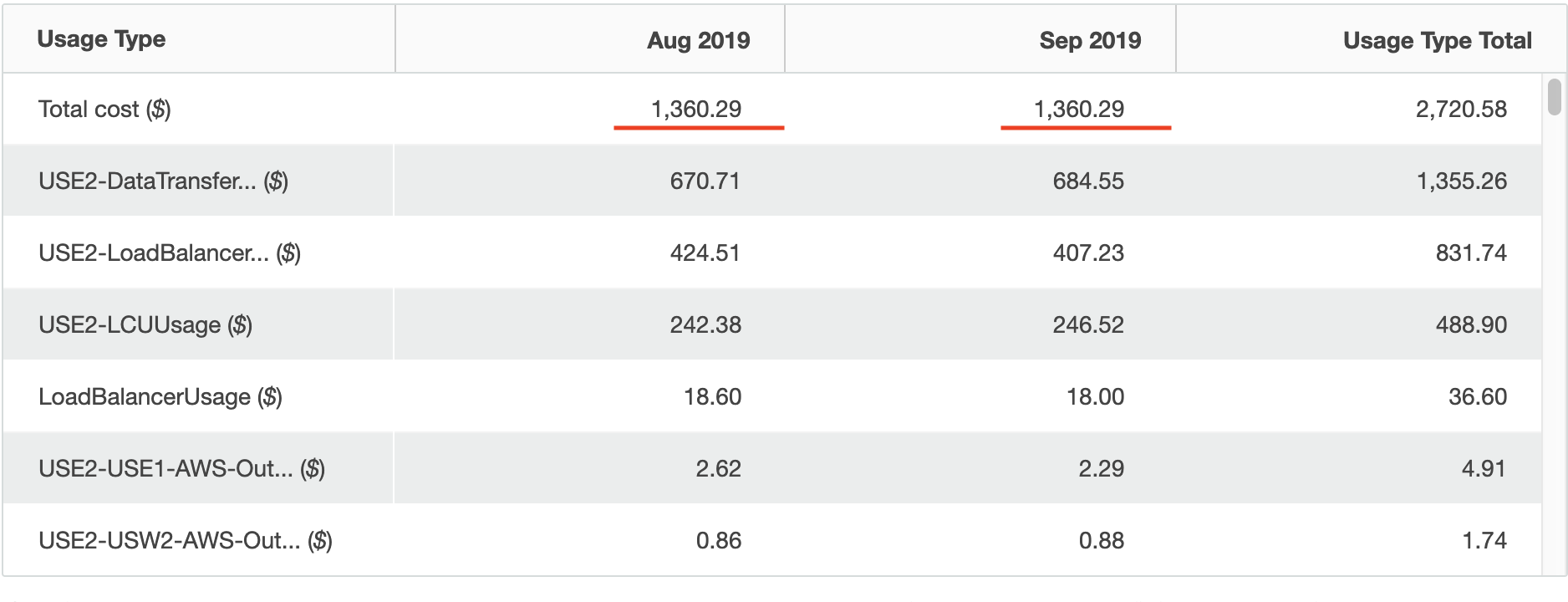Click the Usage Type Total column header
Screen dimensions: 1568x602
[1438, 40]
